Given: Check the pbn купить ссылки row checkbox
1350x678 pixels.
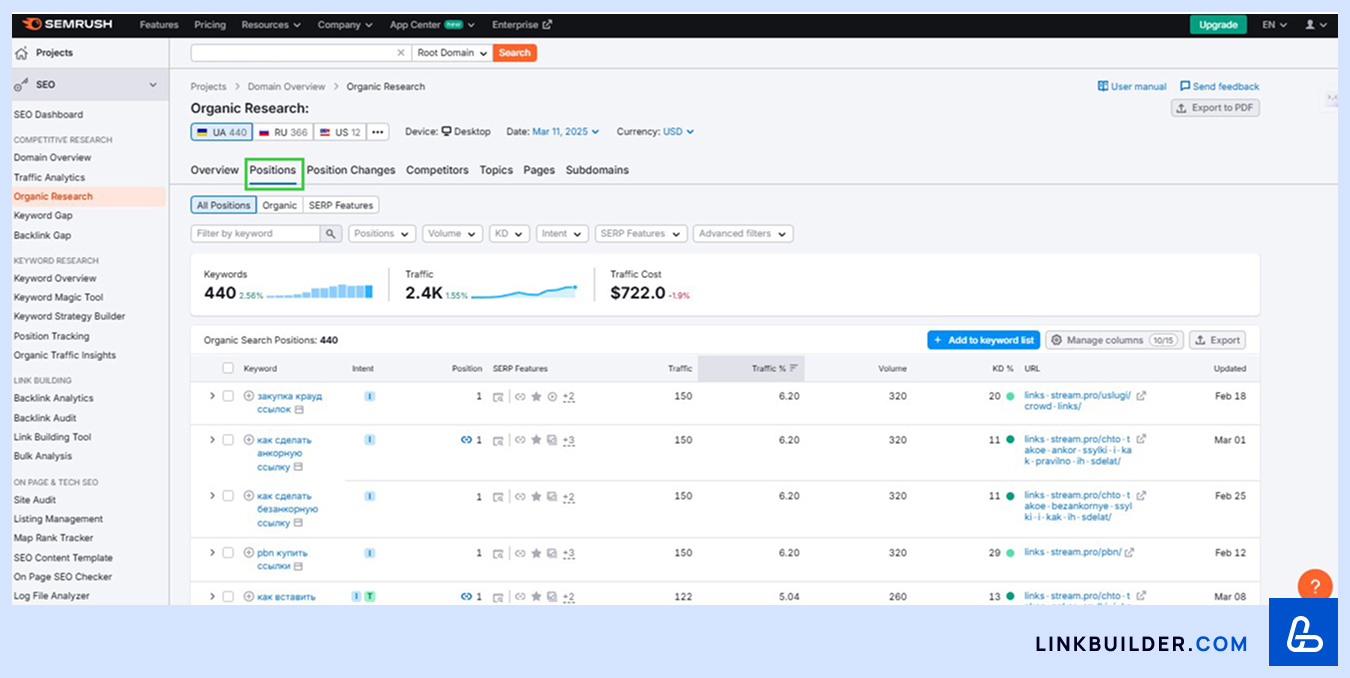Looking at the screenshot, I should point(228,552).
